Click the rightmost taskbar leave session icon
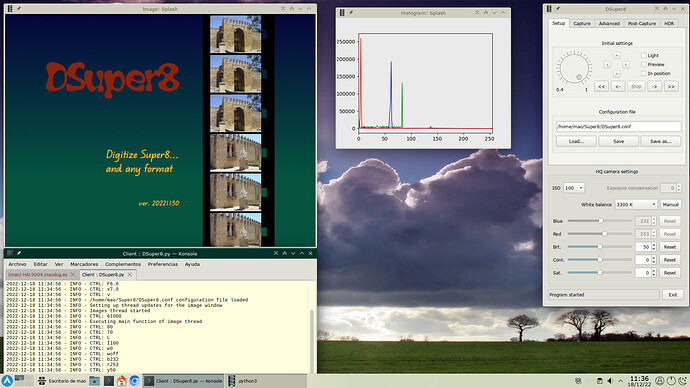Image resolution: width=690 pixels, height=388 pixels. tap(683, 381)
